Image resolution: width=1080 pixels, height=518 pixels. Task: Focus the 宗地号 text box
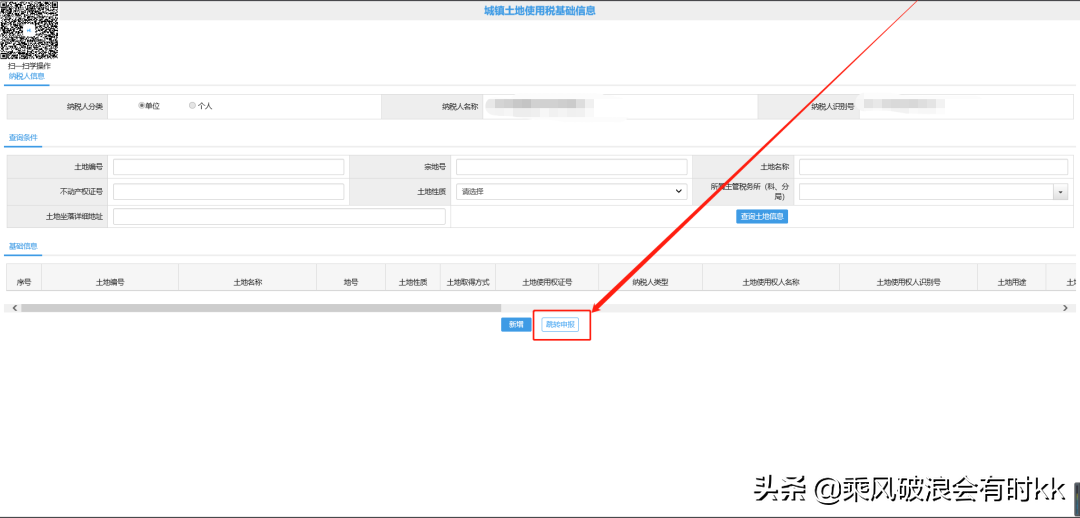(571, 167)
